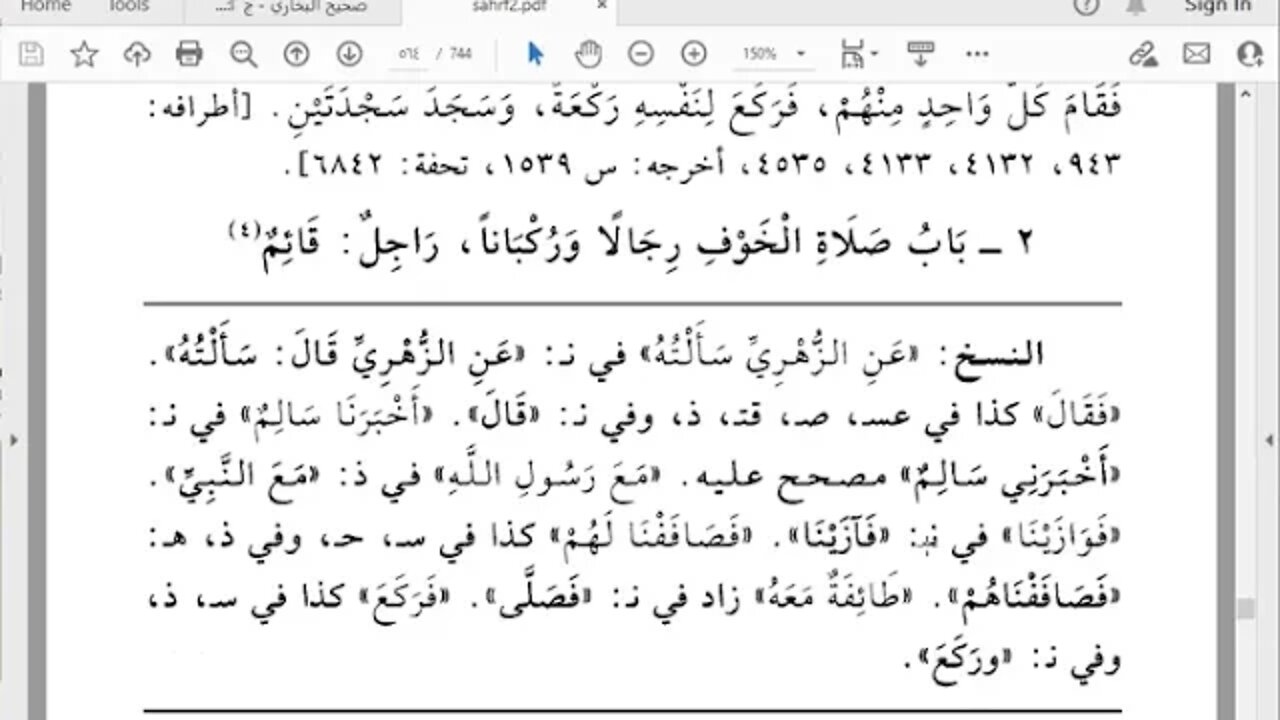Open the Home tab
1280x720 pixels.
coord(46,6)
